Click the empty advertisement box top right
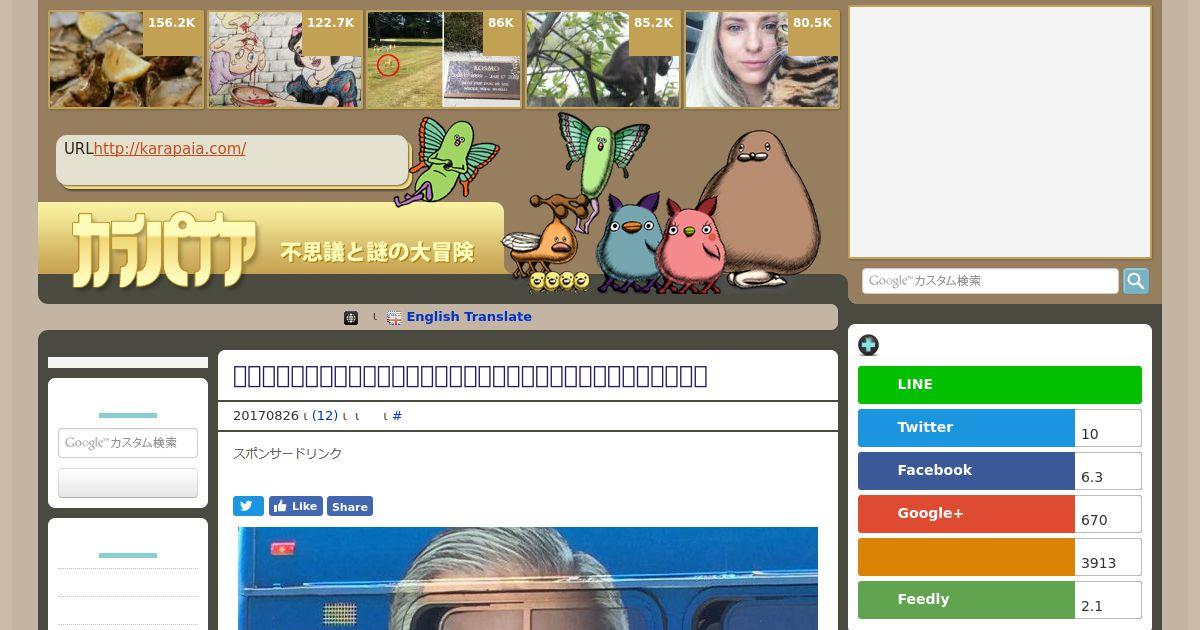The image size is (1200, 630). (x=1000, y=132)
